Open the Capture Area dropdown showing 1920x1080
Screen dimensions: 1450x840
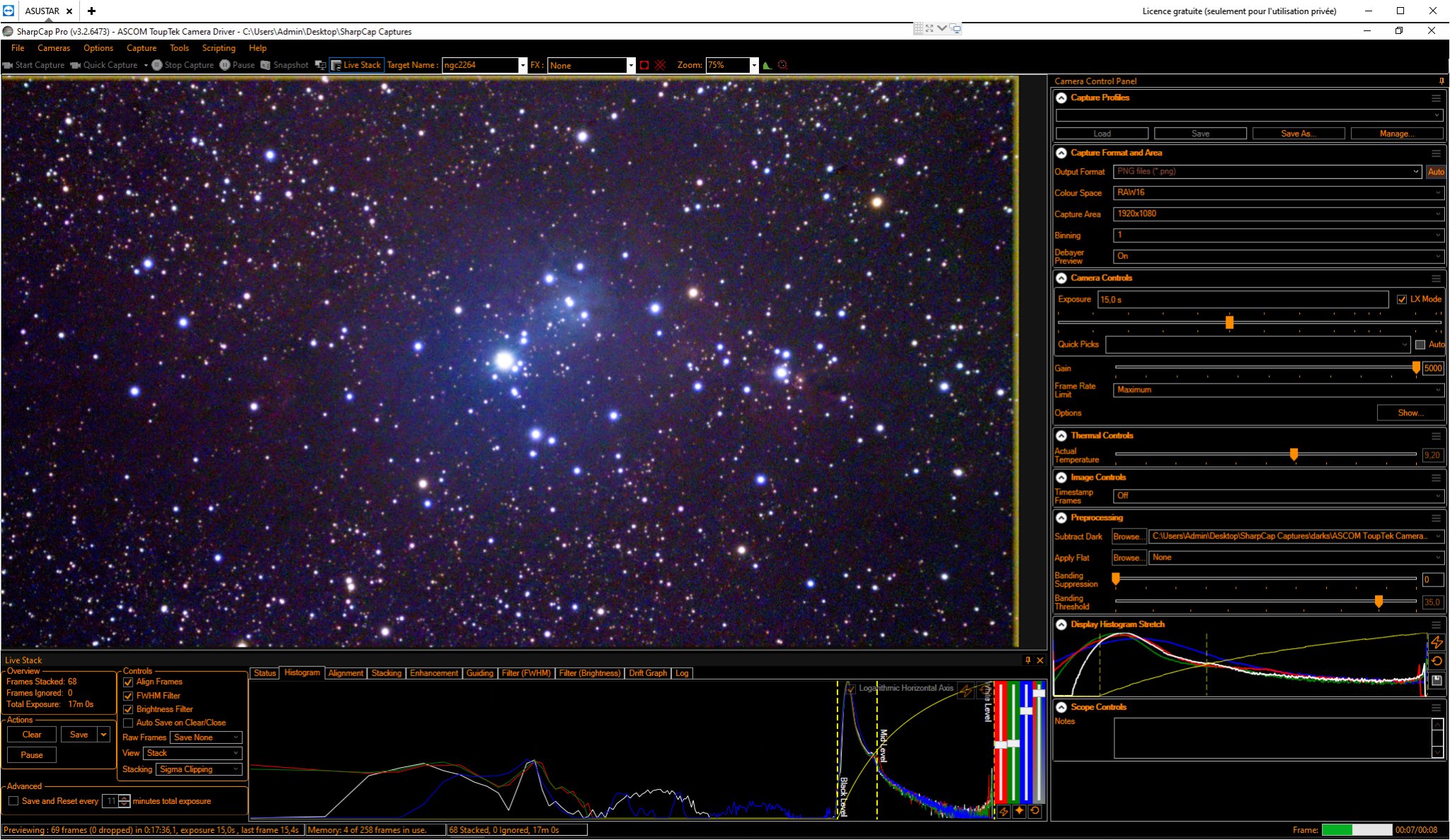(x=1279, y=214)
